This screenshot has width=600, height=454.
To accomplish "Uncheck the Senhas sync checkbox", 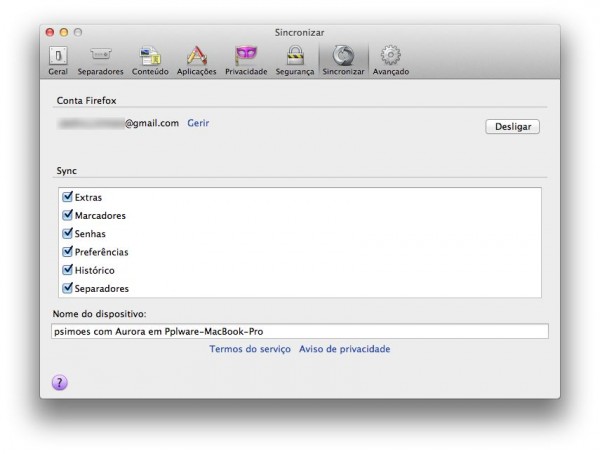I will [x=67, y=233].
